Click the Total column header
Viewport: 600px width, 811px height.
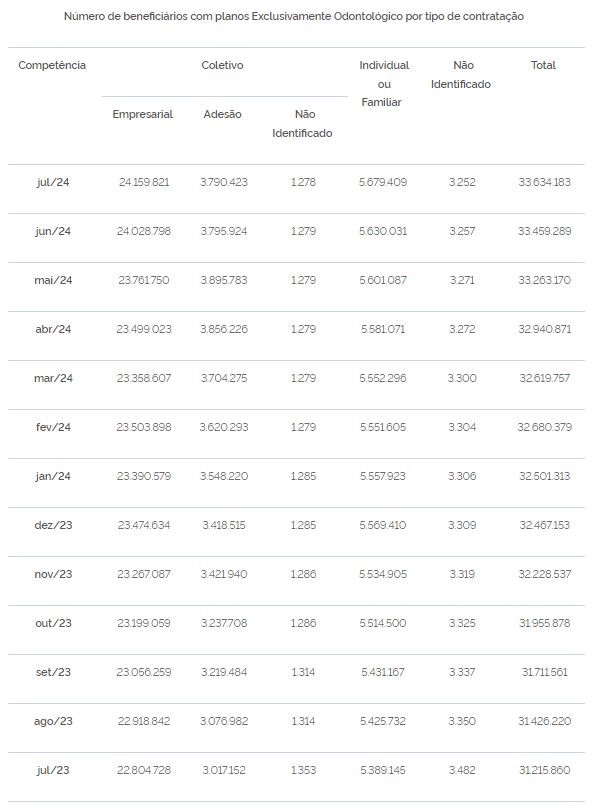[543, 65]
